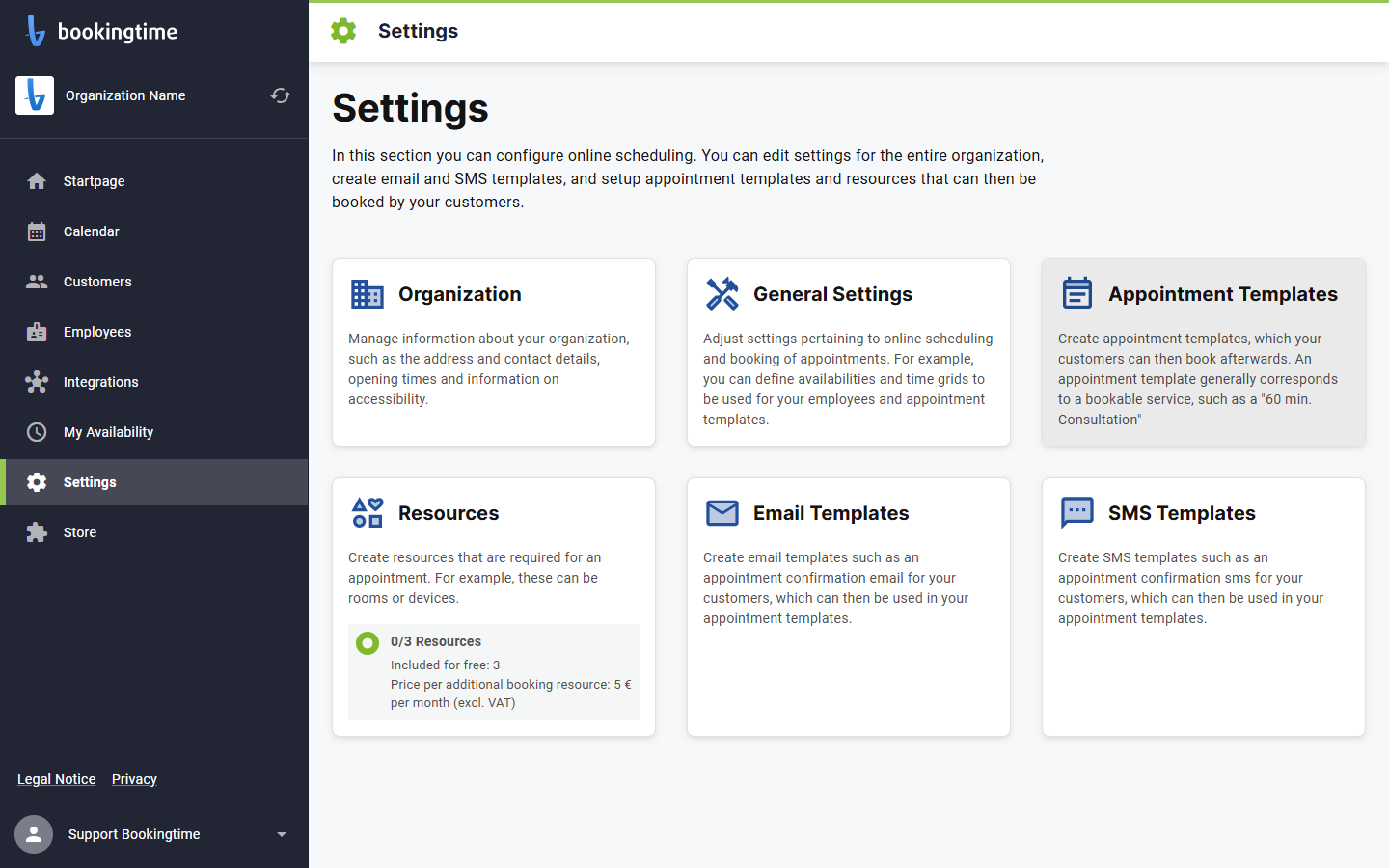Click the 'Included for free: 3' text
This screenshot has width=1389, height=868.
[446, 665]
